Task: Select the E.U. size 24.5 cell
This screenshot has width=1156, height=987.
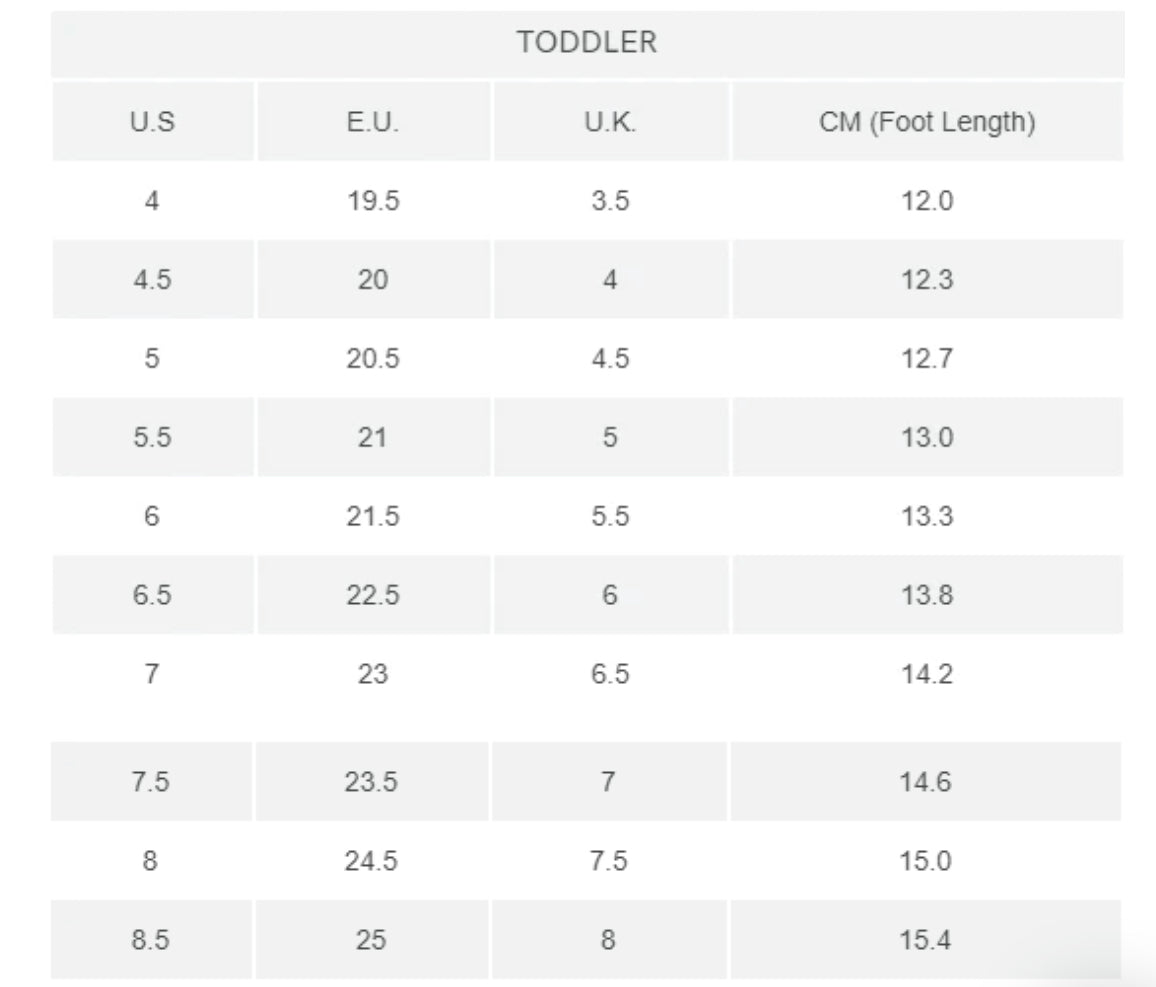Action: (372, 861)
